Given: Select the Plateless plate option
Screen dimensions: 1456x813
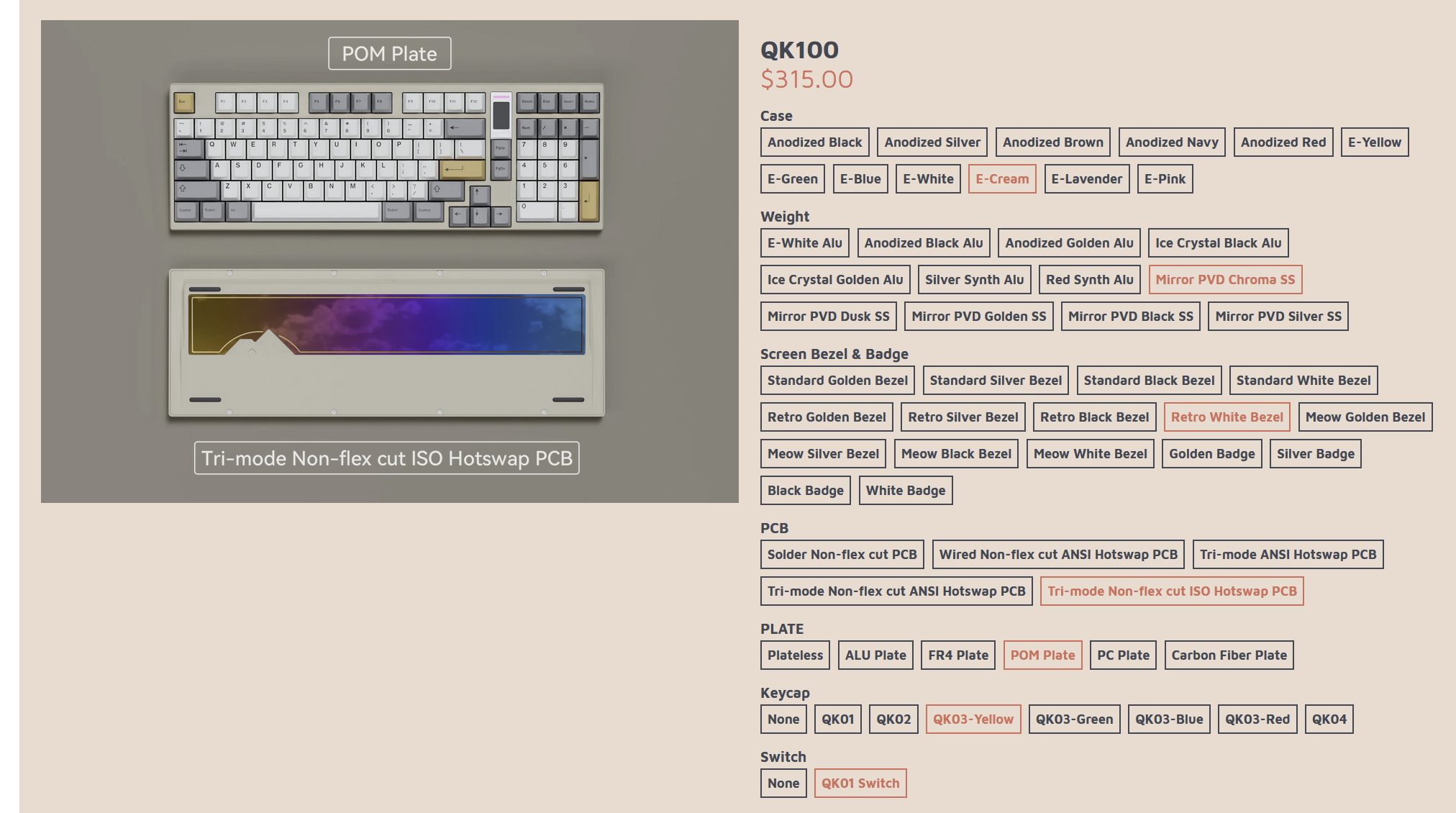Looking at the screenshot, I should 794,655.
